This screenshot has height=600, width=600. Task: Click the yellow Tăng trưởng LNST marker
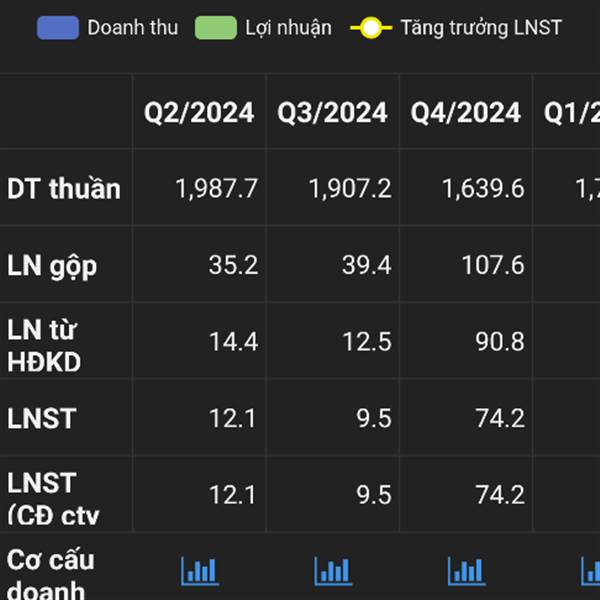point(371,28)
